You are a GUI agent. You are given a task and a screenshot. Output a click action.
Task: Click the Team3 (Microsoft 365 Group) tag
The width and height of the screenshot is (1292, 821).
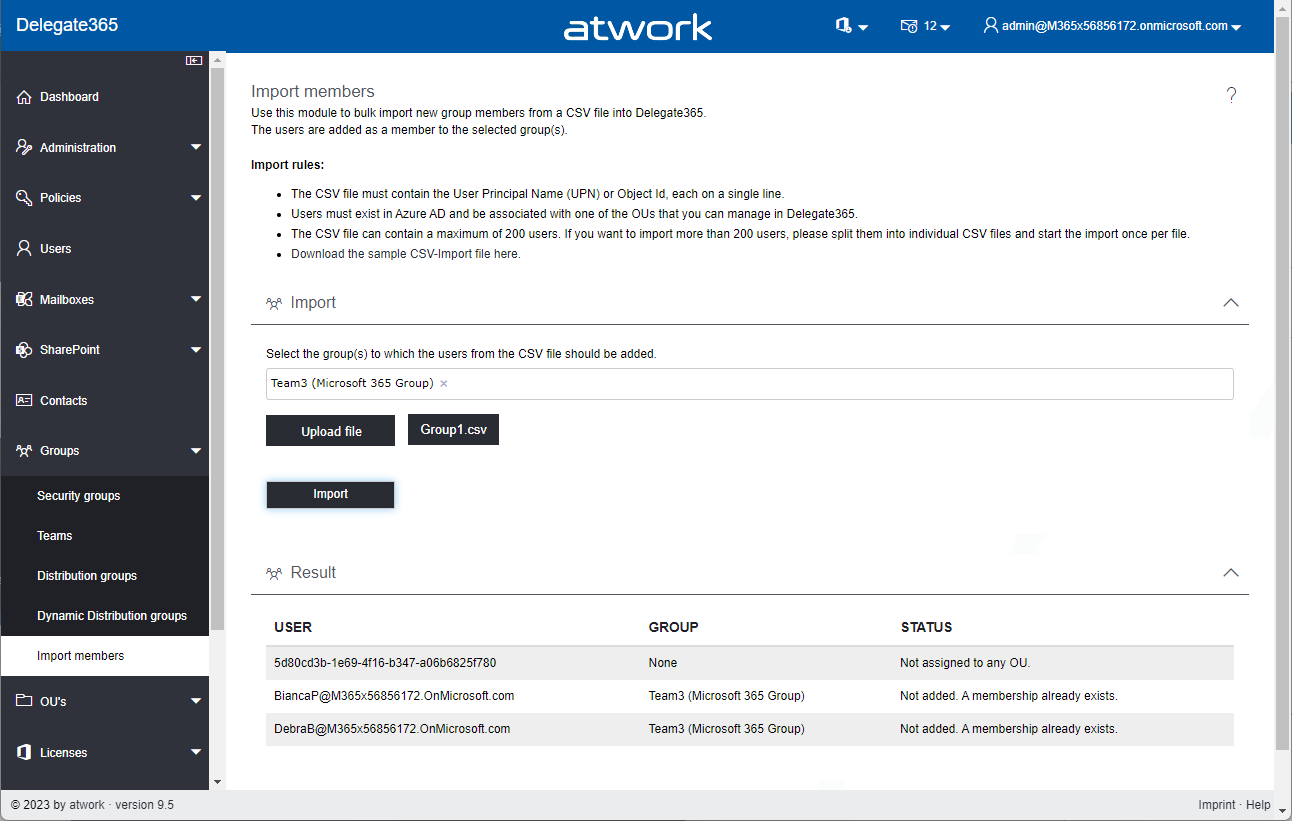tap(352, 384)
